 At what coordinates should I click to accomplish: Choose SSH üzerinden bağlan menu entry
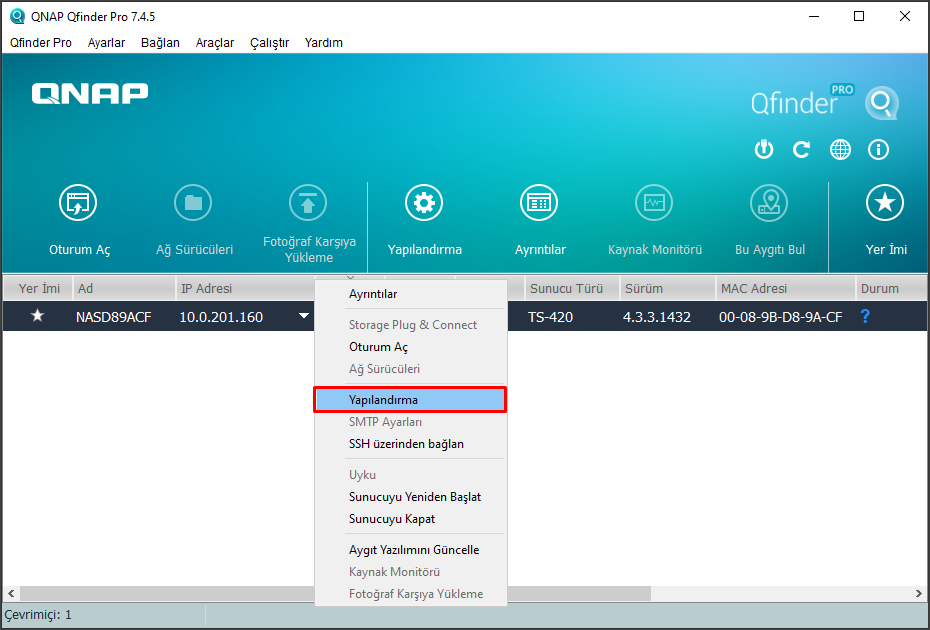click(x=406, y=444)
